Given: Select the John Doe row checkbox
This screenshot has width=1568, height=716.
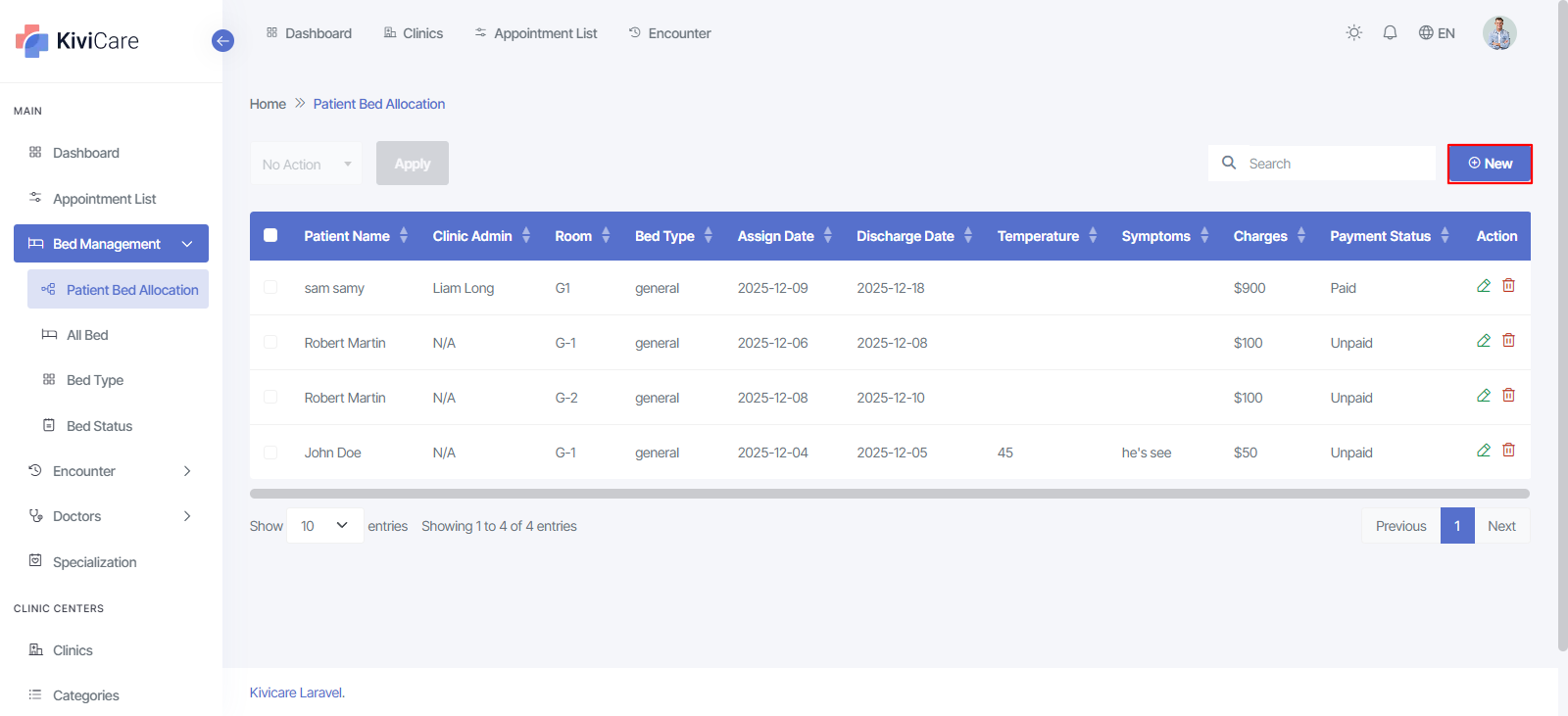Looking at the screenshot, I should coord(270,453).
